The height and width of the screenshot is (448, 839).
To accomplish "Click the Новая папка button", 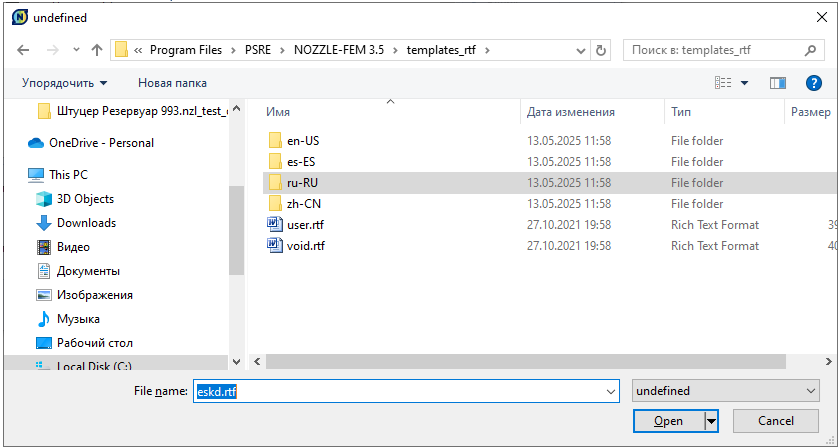I will (172, 83).
